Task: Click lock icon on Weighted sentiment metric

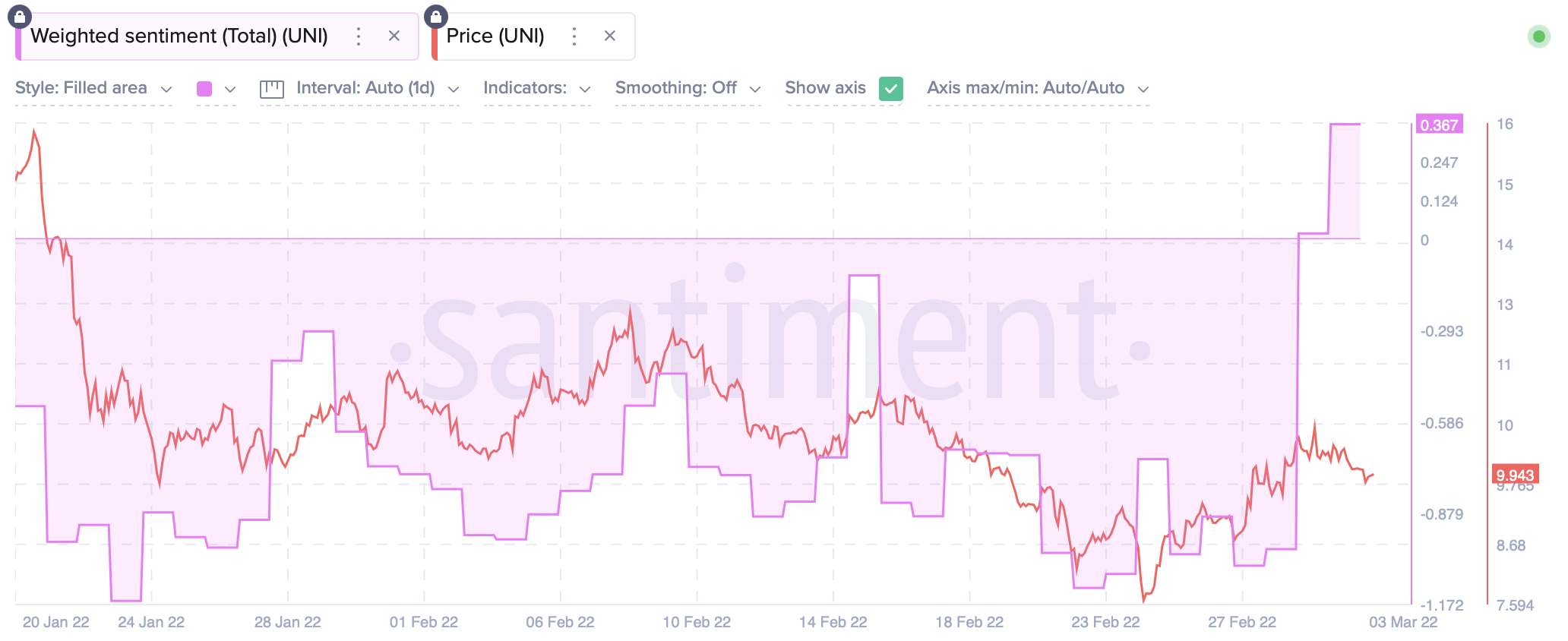Action: point(19,17)
